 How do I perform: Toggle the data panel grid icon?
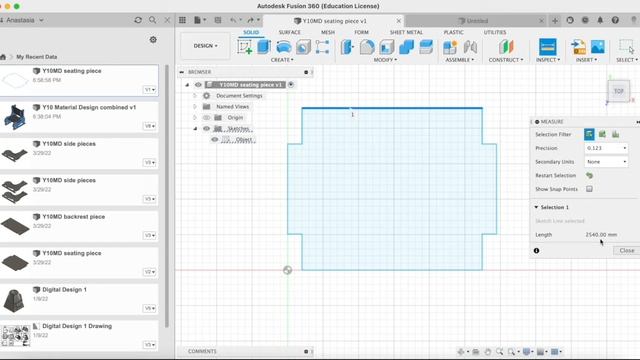(x=182, y=20)
